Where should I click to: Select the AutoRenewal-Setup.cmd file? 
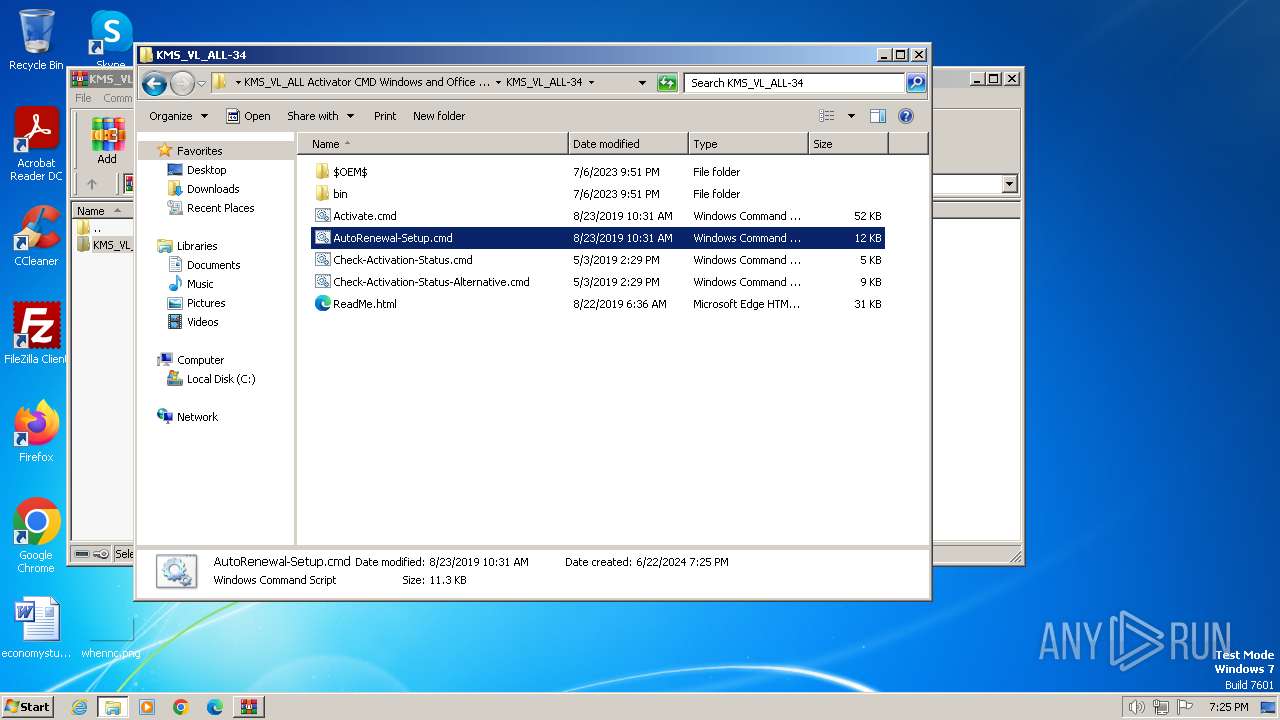[598, 238]
